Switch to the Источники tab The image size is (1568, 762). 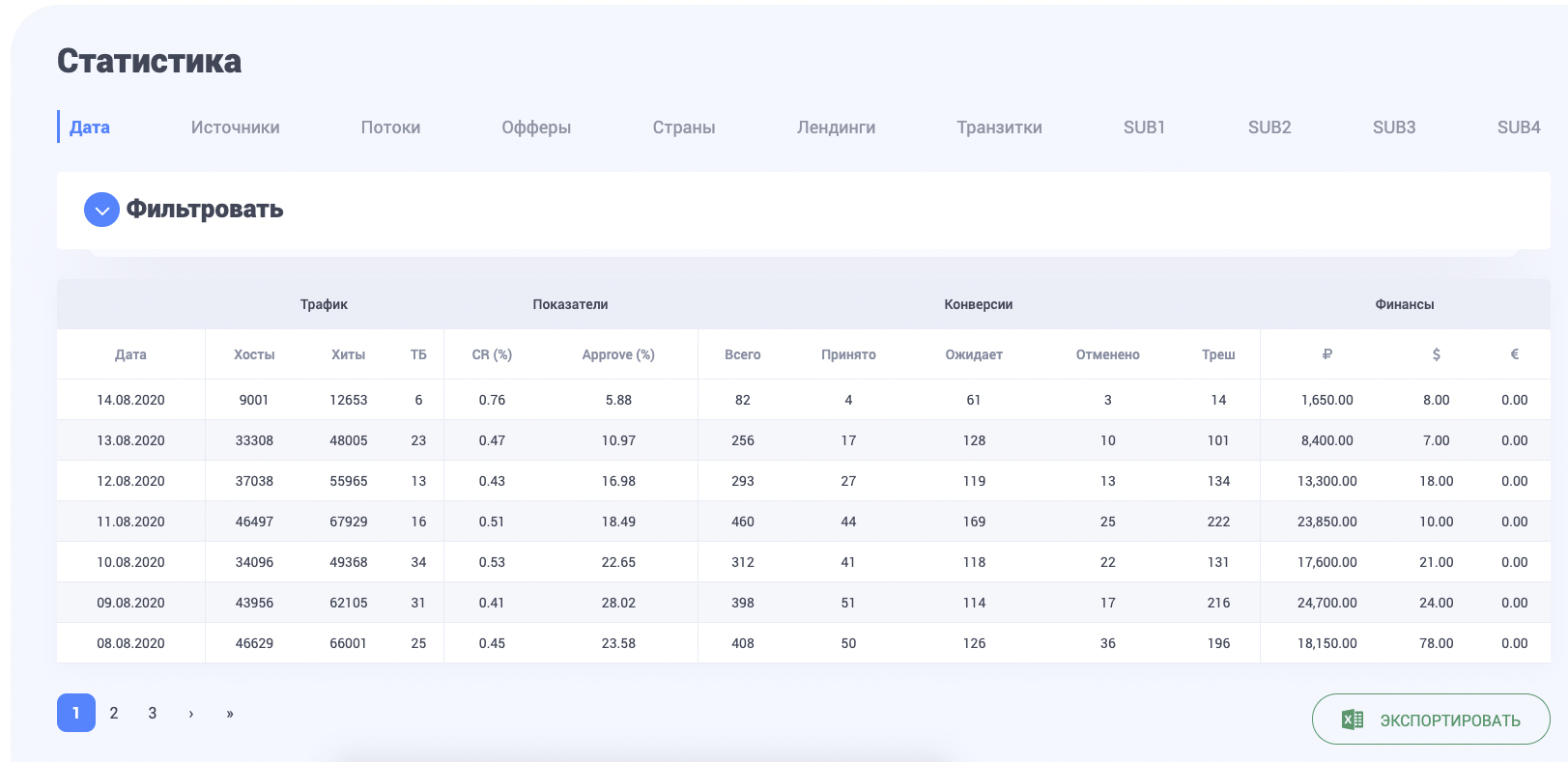(x=235, y=127)
